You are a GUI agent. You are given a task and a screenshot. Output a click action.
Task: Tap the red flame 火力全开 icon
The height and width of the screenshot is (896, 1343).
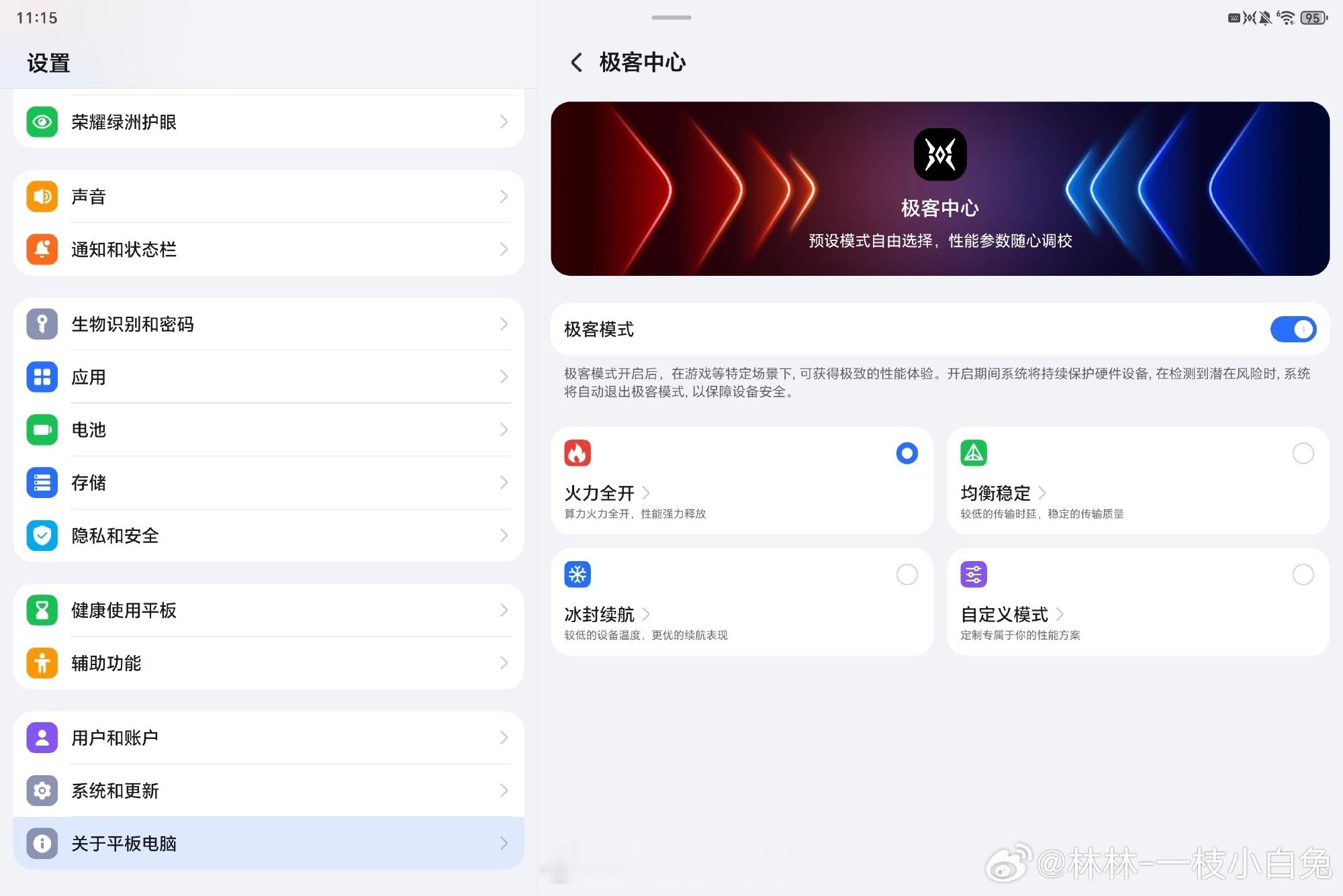pos(577,453)
